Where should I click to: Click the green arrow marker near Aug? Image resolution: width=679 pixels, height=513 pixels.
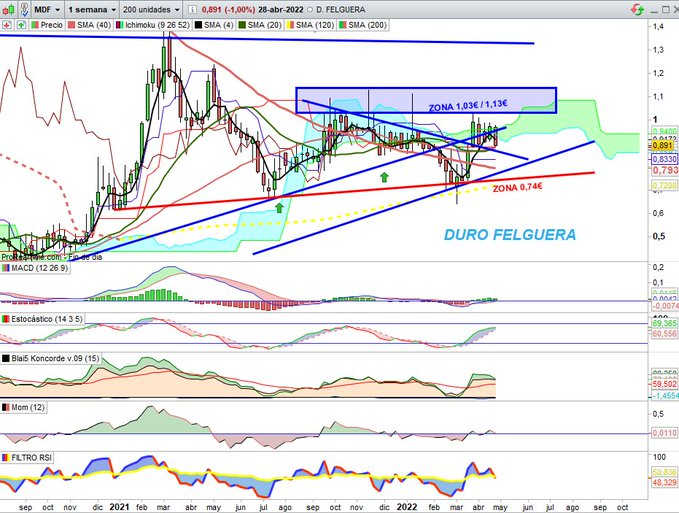pyautogui.click(x=279, y=208)
